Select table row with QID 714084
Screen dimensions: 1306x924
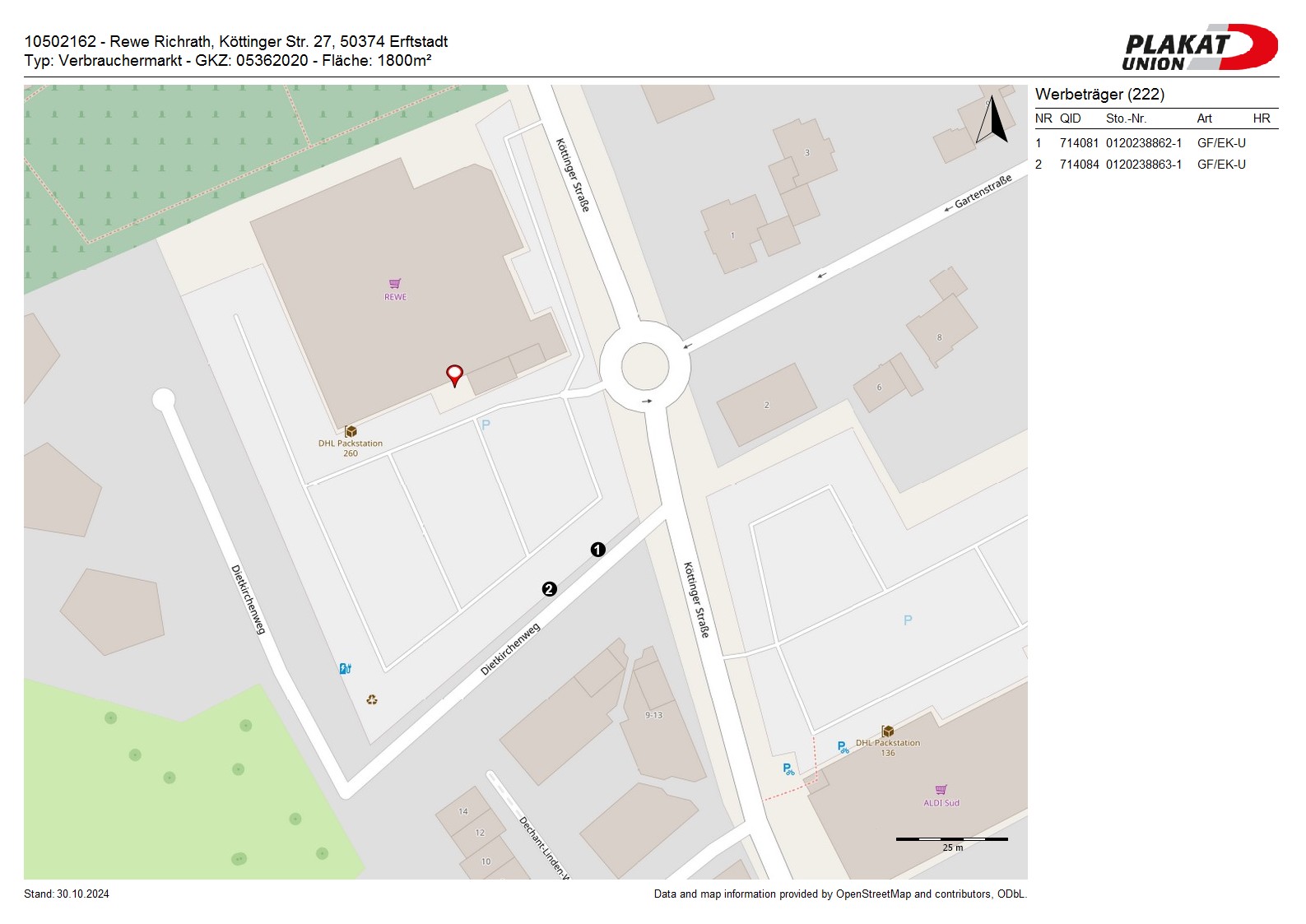click(1155, 165)
